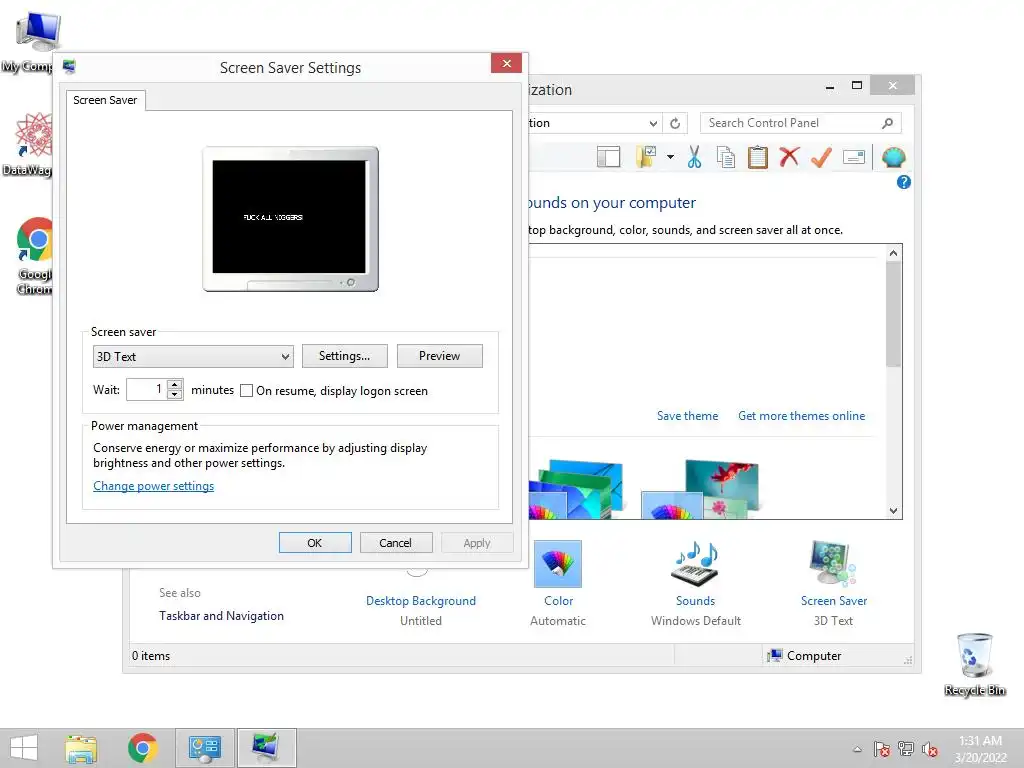Click the theme list scrollbar thumb
Viewport: 1024px width, 768px height.
[893, 314]
